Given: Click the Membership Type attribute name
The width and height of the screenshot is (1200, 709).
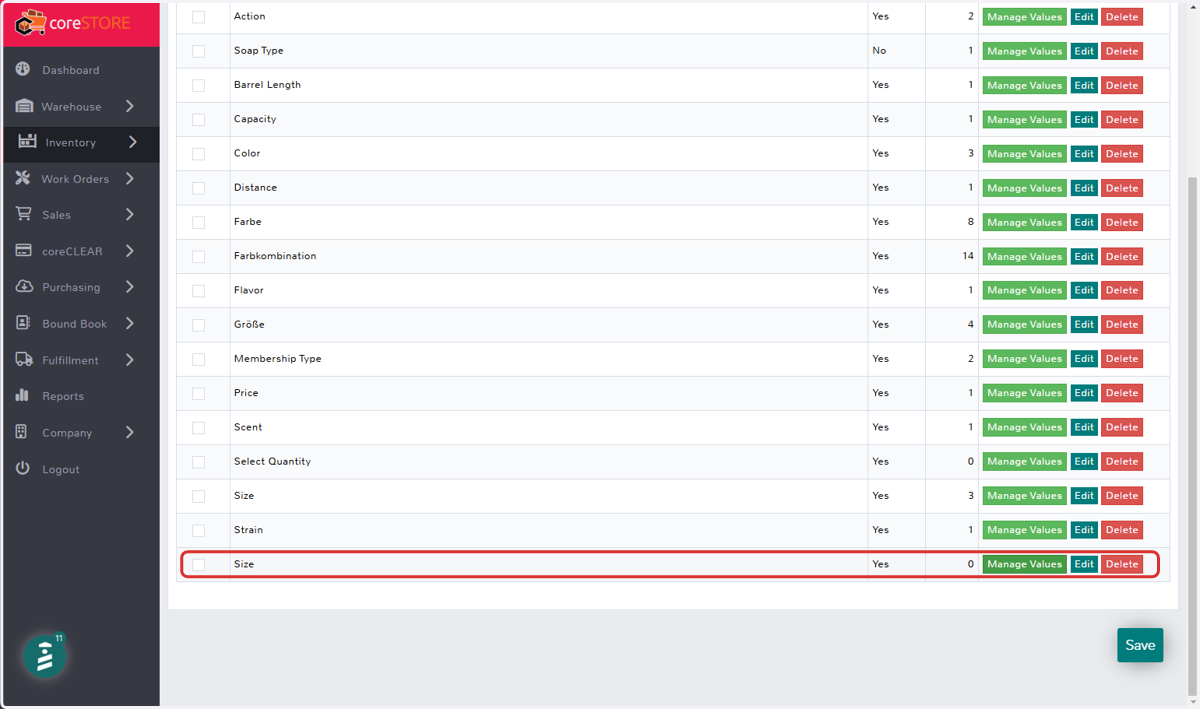Looking at the screenshot, I should tap(277, 358).
